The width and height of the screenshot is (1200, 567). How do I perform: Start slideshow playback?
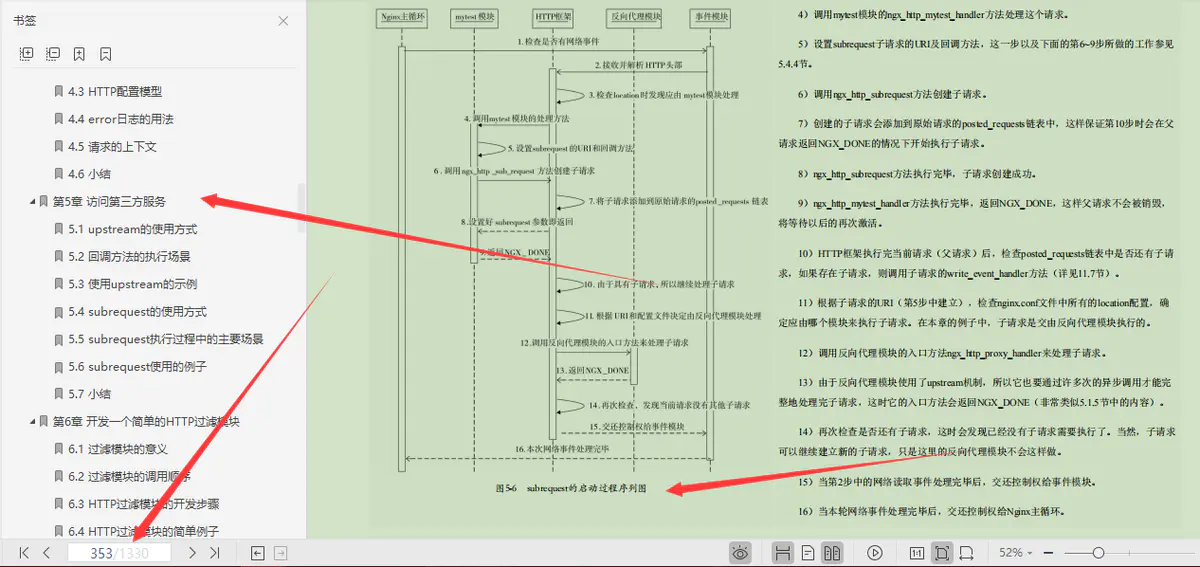(875, 552)
